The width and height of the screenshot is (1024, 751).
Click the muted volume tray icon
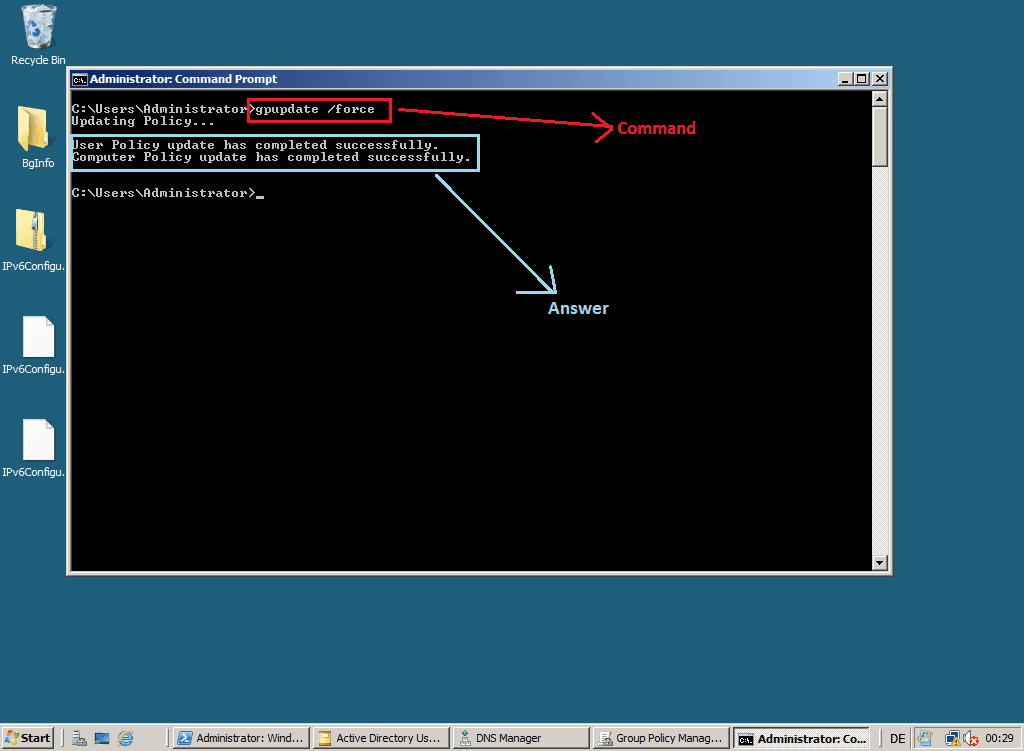(969, 738)
